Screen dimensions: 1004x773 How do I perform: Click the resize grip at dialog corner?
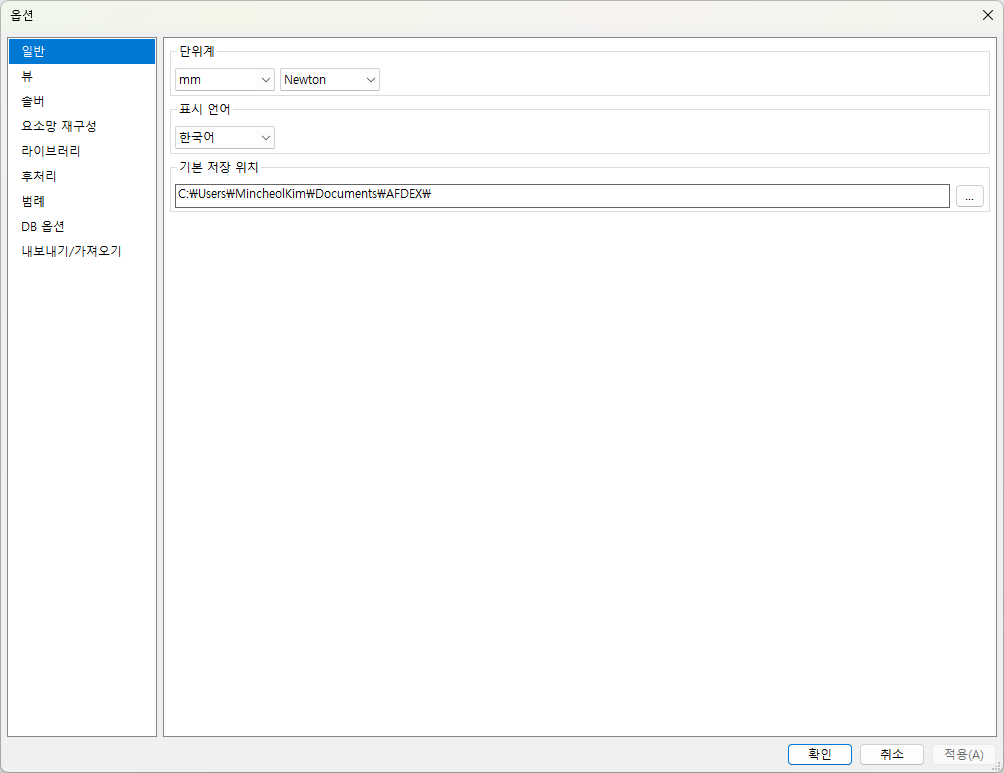[996, 766]
